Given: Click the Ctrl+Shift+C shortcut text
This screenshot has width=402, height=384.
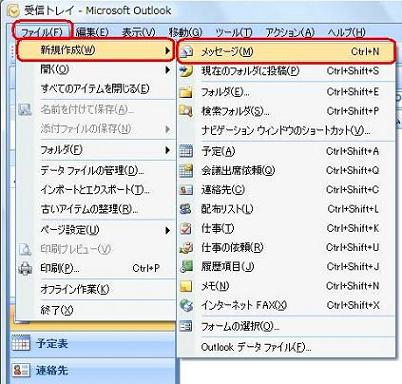Looking at the screenshot, I should (353, 190).
